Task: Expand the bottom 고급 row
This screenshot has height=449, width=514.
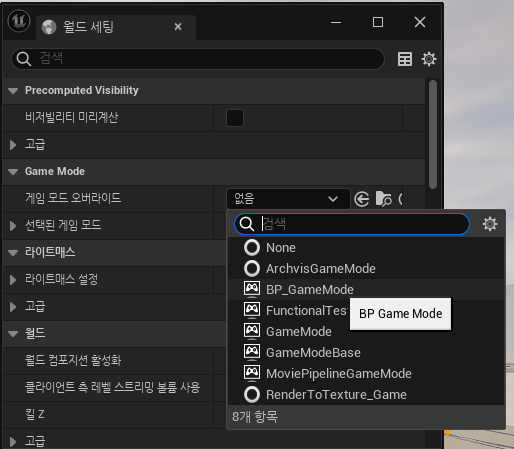Action: (x=13, y=442)
